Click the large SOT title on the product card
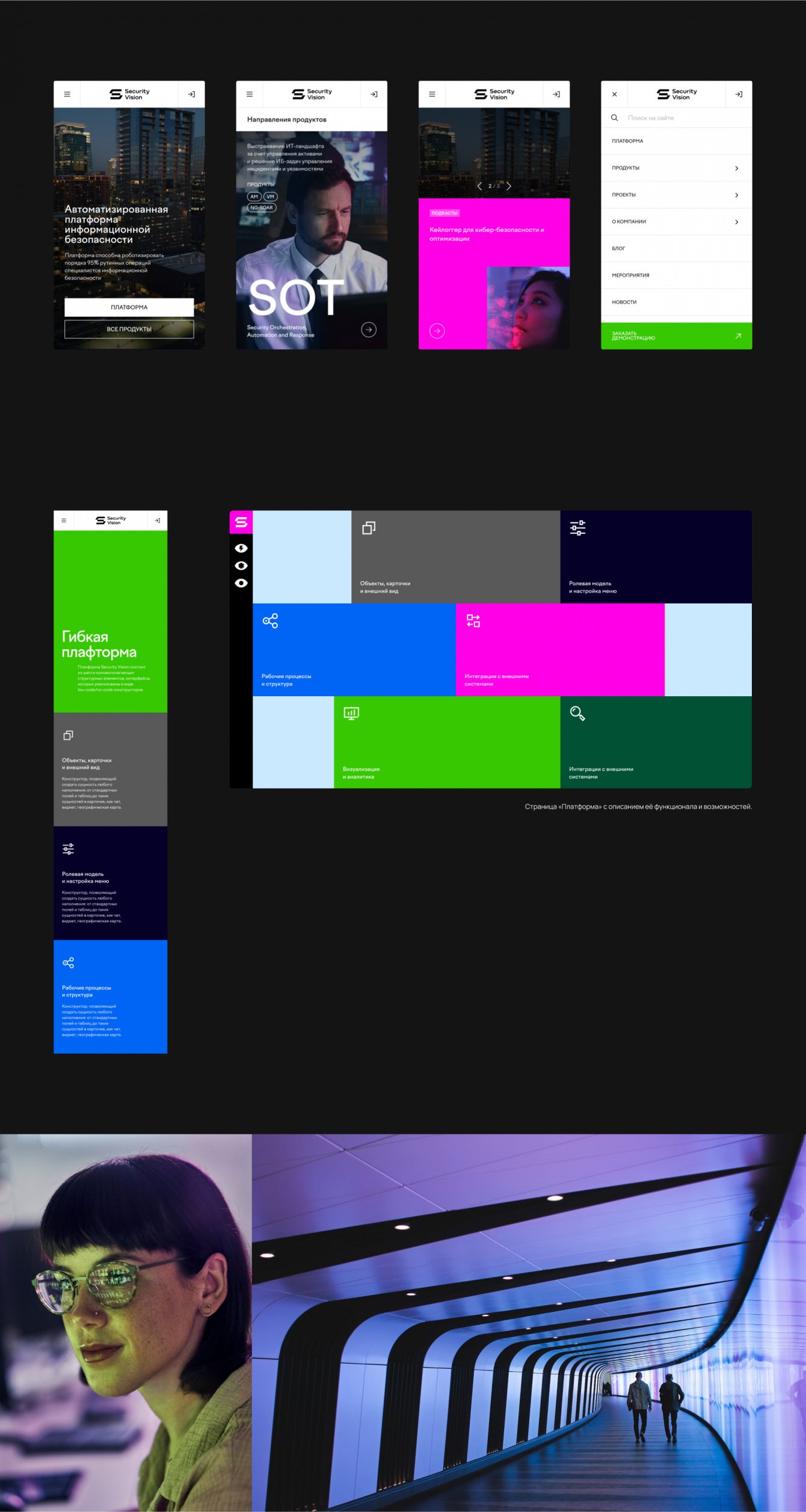The height and width of the screenshot is (1512, 806). click(x=296, y=298)
